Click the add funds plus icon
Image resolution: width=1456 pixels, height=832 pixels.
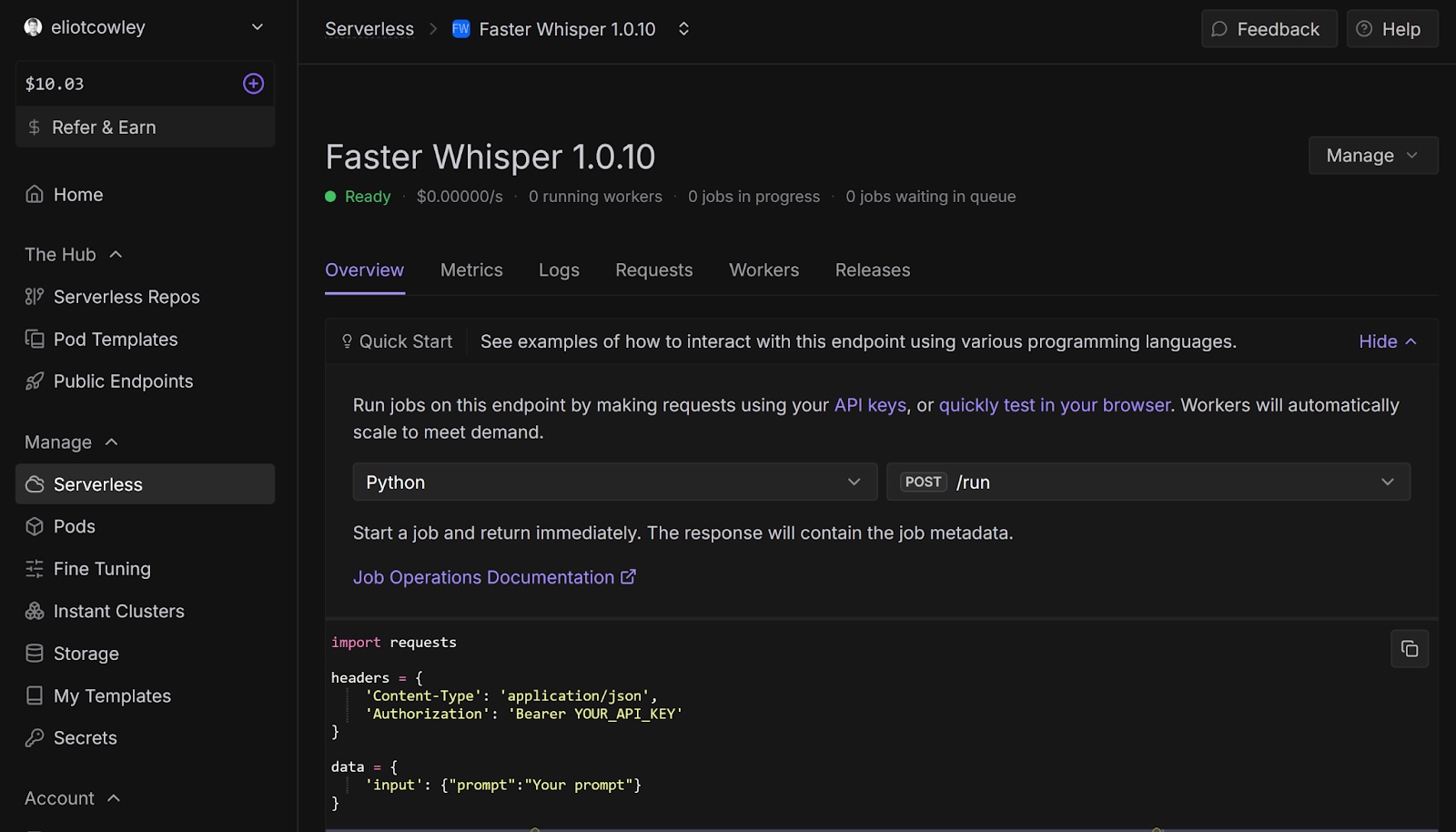click(253, 84)
